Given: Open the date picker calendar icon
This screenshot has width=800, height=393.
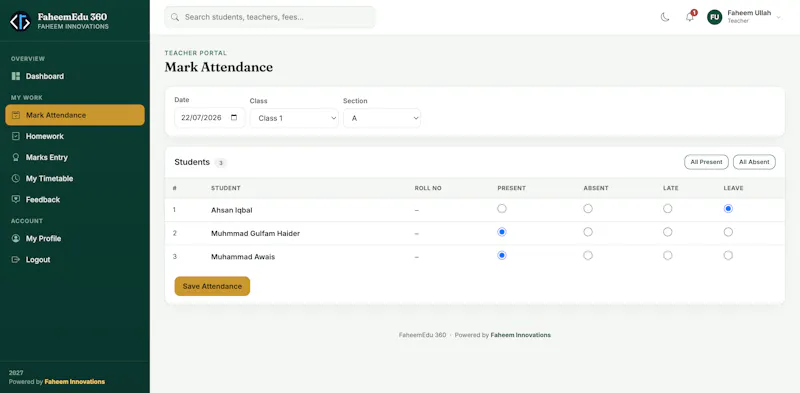Looking at the screenshot, I should [234, 117].
